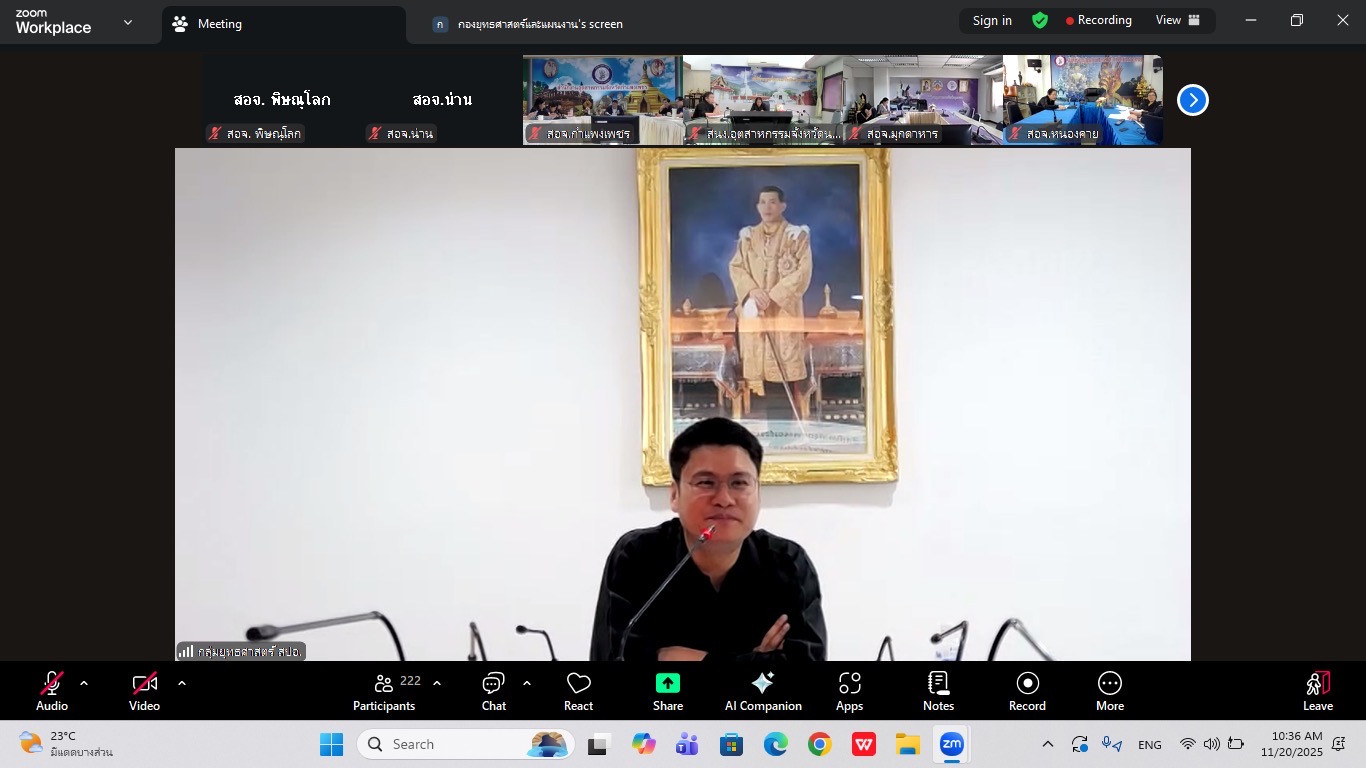Start recording with Record button

[1027, 691]
